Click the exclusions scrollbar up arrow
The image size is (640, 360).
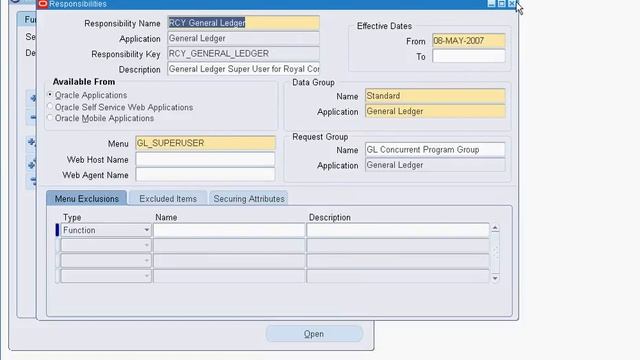(x=495, y=228)
